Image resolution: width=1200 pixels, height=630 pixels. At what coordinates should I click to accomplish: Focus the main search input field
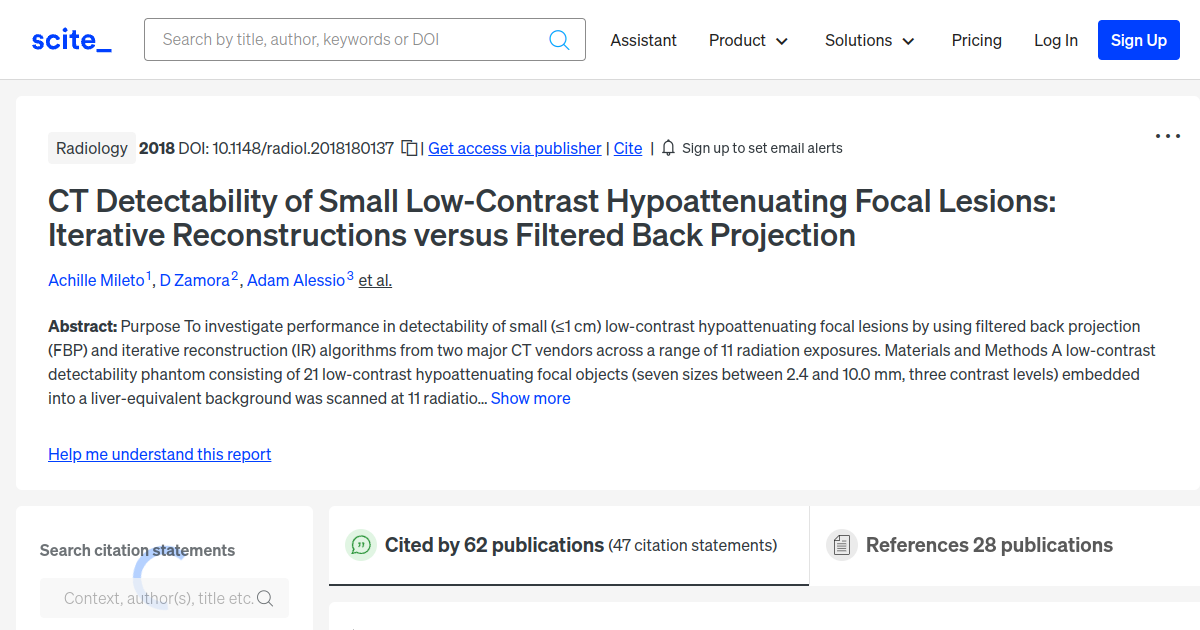[x=350, y=40]
